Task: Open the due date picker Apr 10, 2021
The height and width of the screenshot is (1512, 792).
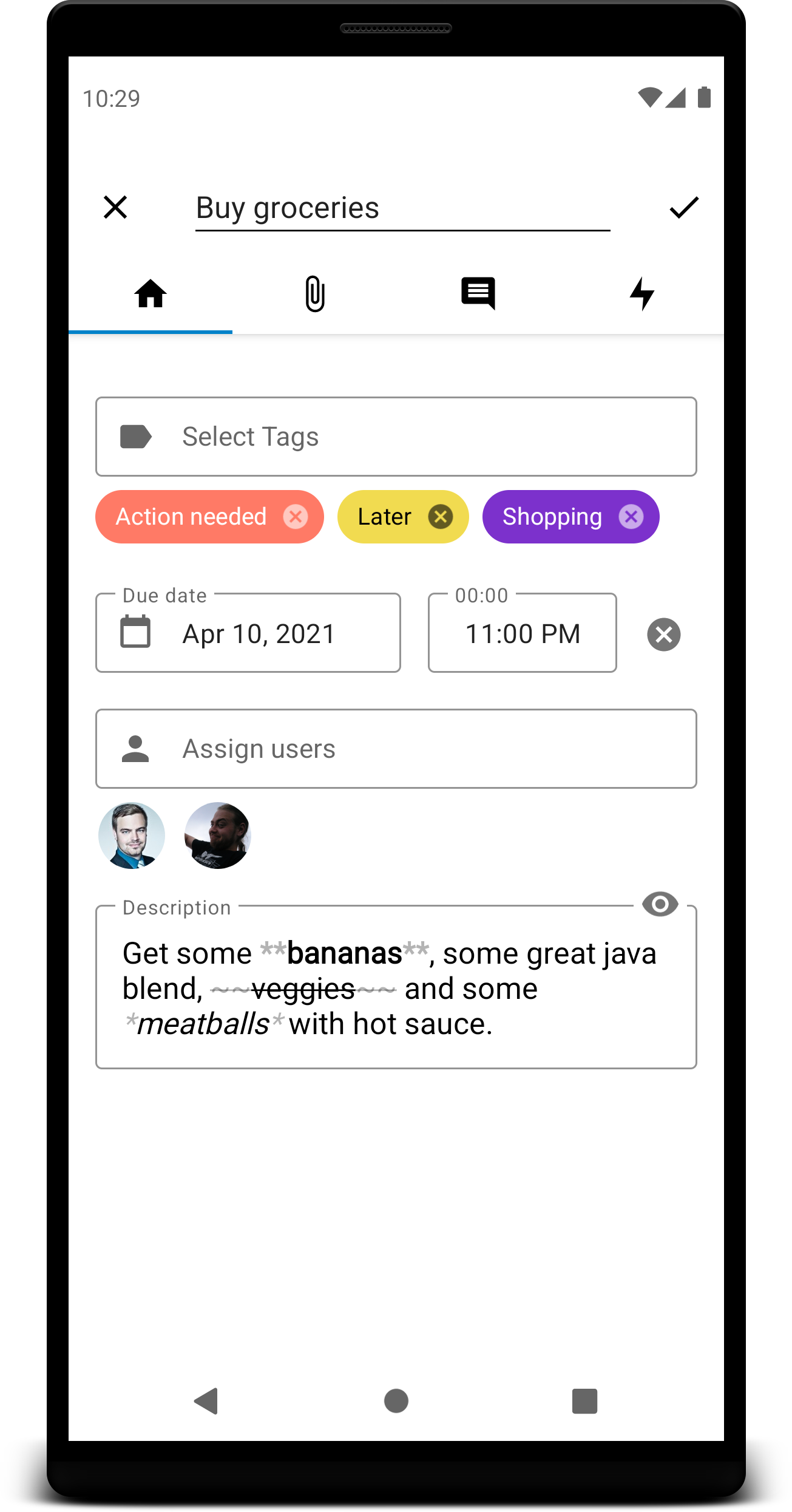Action: coord(248,633)
